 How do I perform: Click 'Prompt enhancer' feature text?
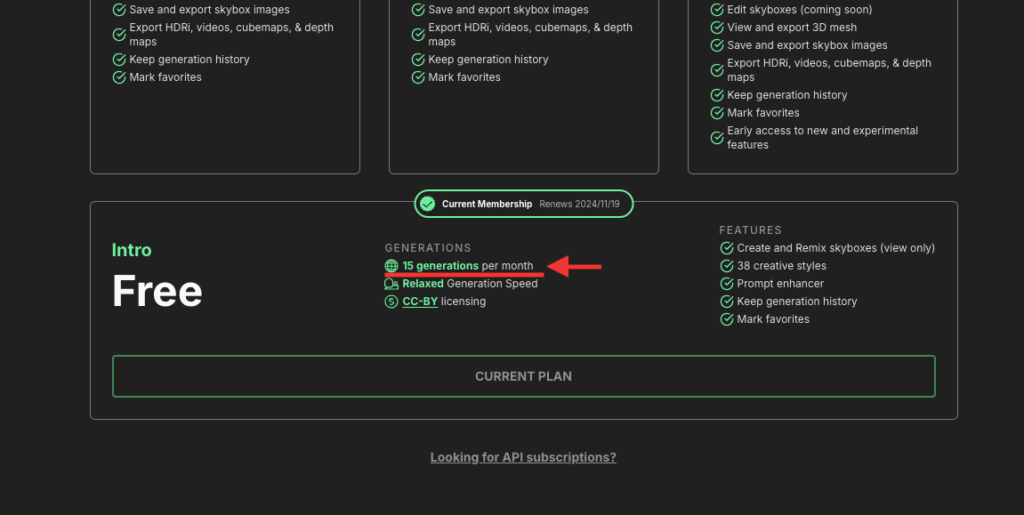click(780, 284)
